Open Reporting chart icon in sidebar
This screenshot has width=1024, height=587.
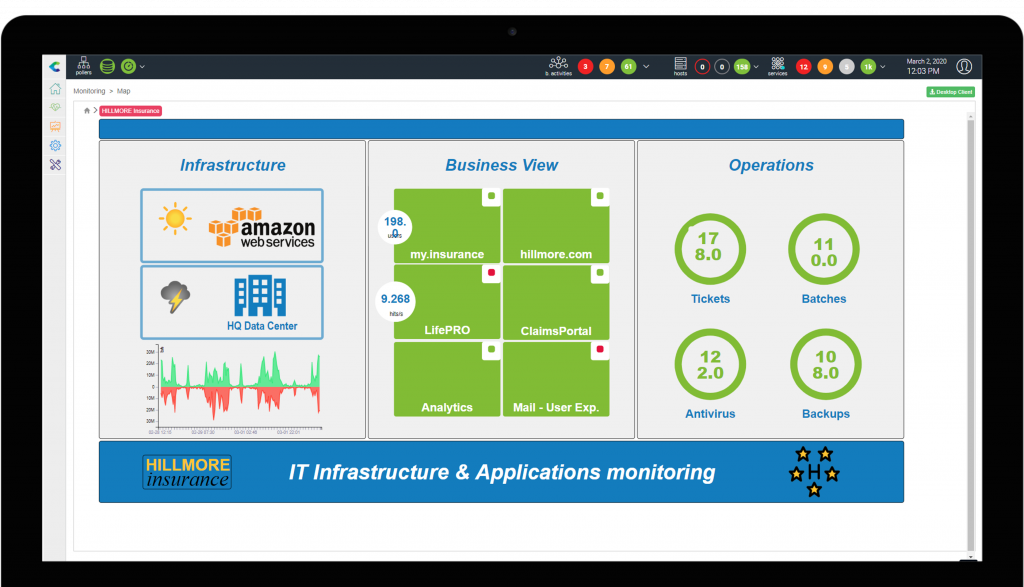point(56,126)
